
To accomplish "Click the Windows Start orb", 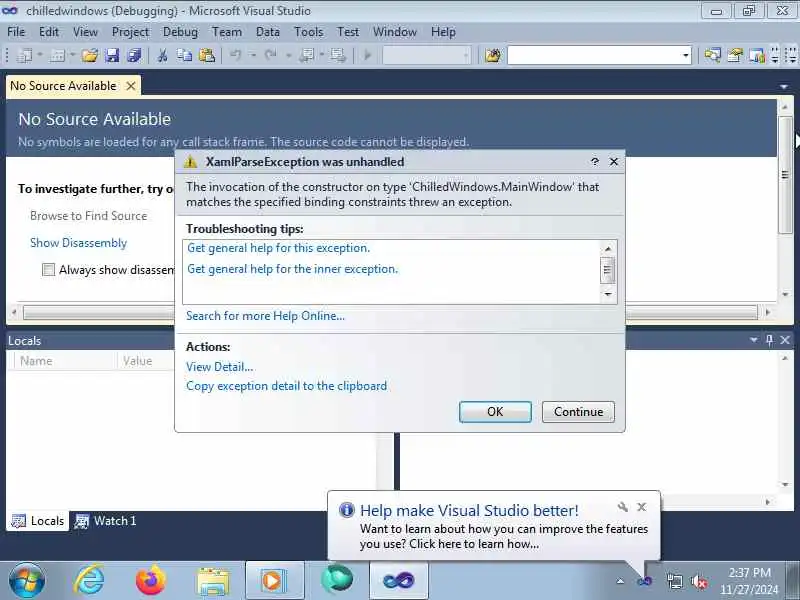I will 27,581.
